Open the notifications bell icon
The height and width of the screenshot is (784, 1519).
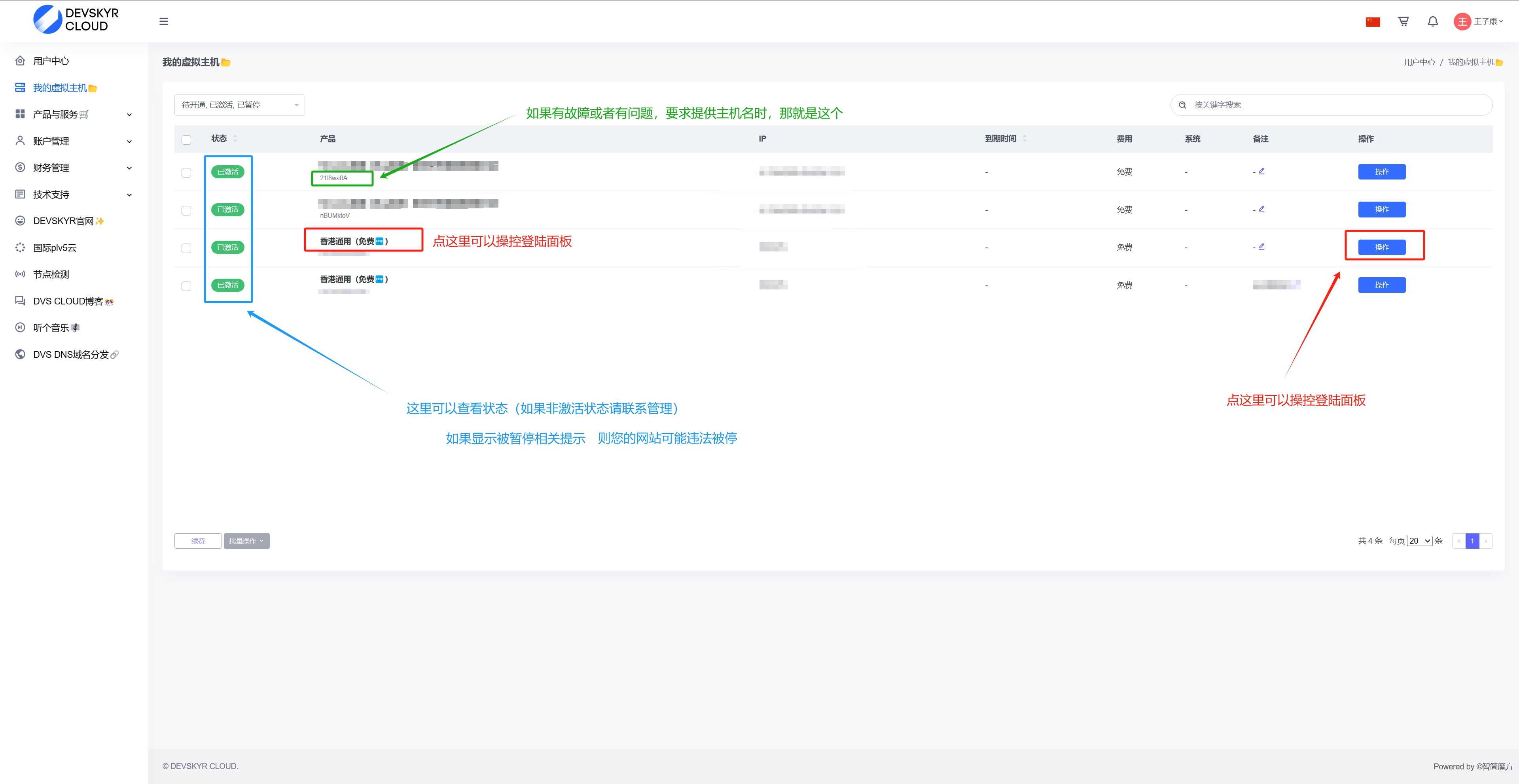pyautogui.click(x=1432, y=21)
